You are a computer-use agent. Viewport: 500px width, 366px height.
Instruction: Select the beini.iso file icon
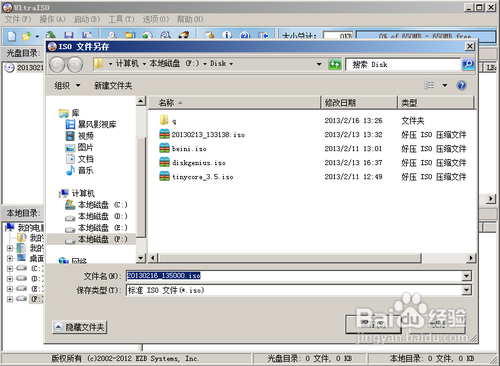164,148
